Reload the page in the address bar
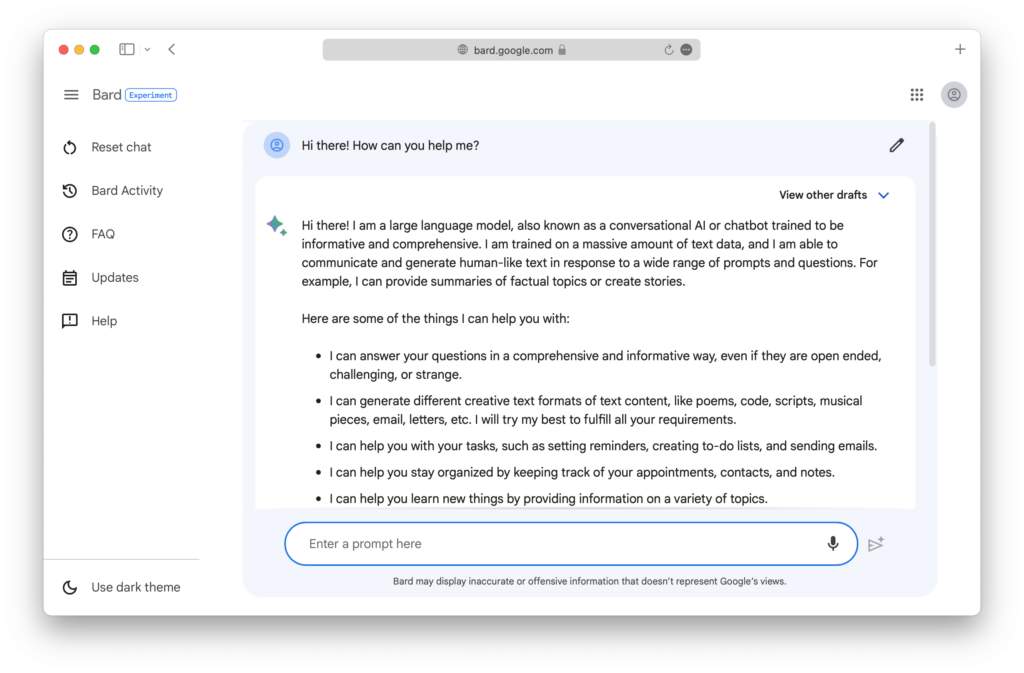The width and height of the screenshot is (1024, 673). (x=668, y=50)
